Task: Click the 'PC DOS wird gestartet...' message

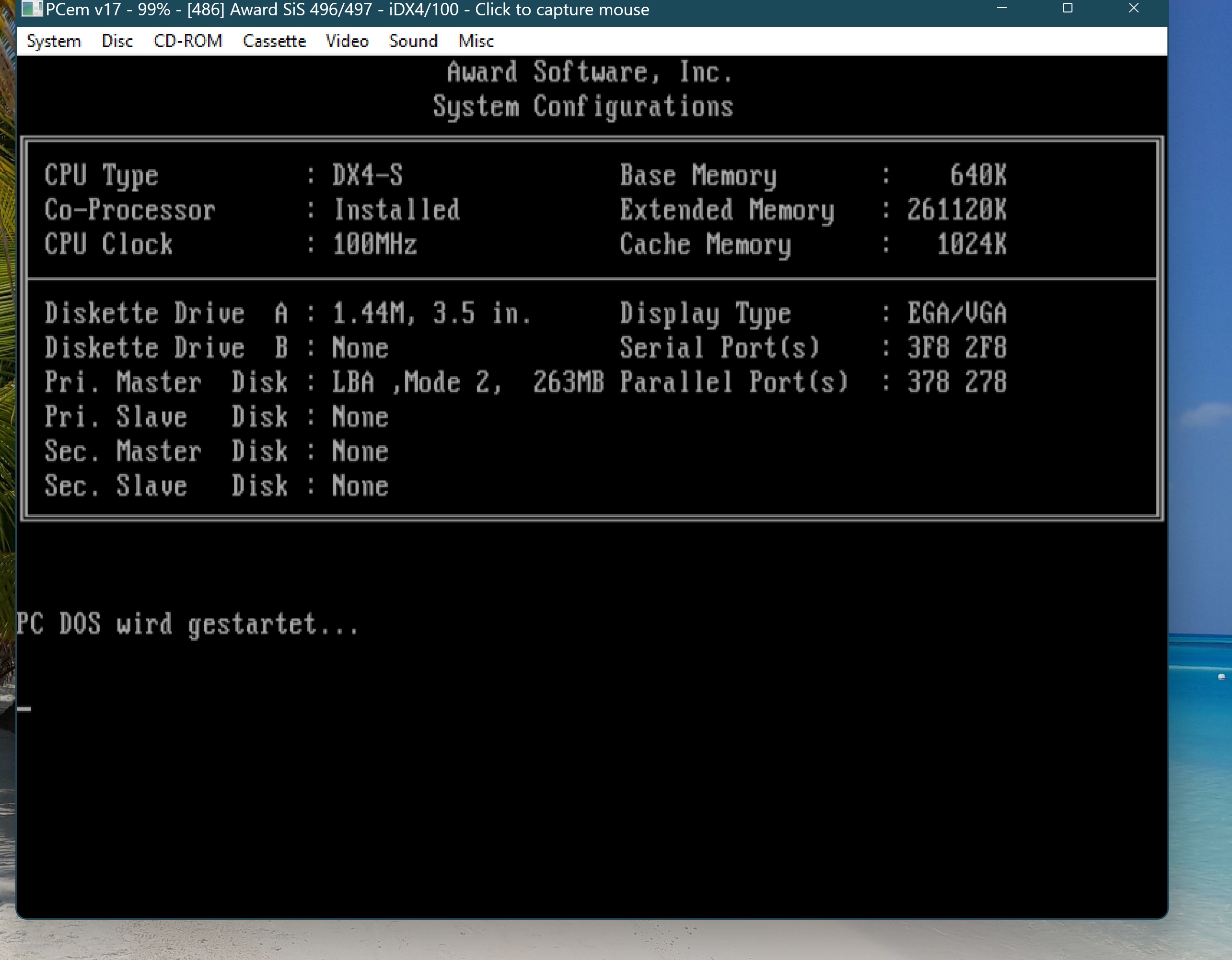Action: click(187, 625)
